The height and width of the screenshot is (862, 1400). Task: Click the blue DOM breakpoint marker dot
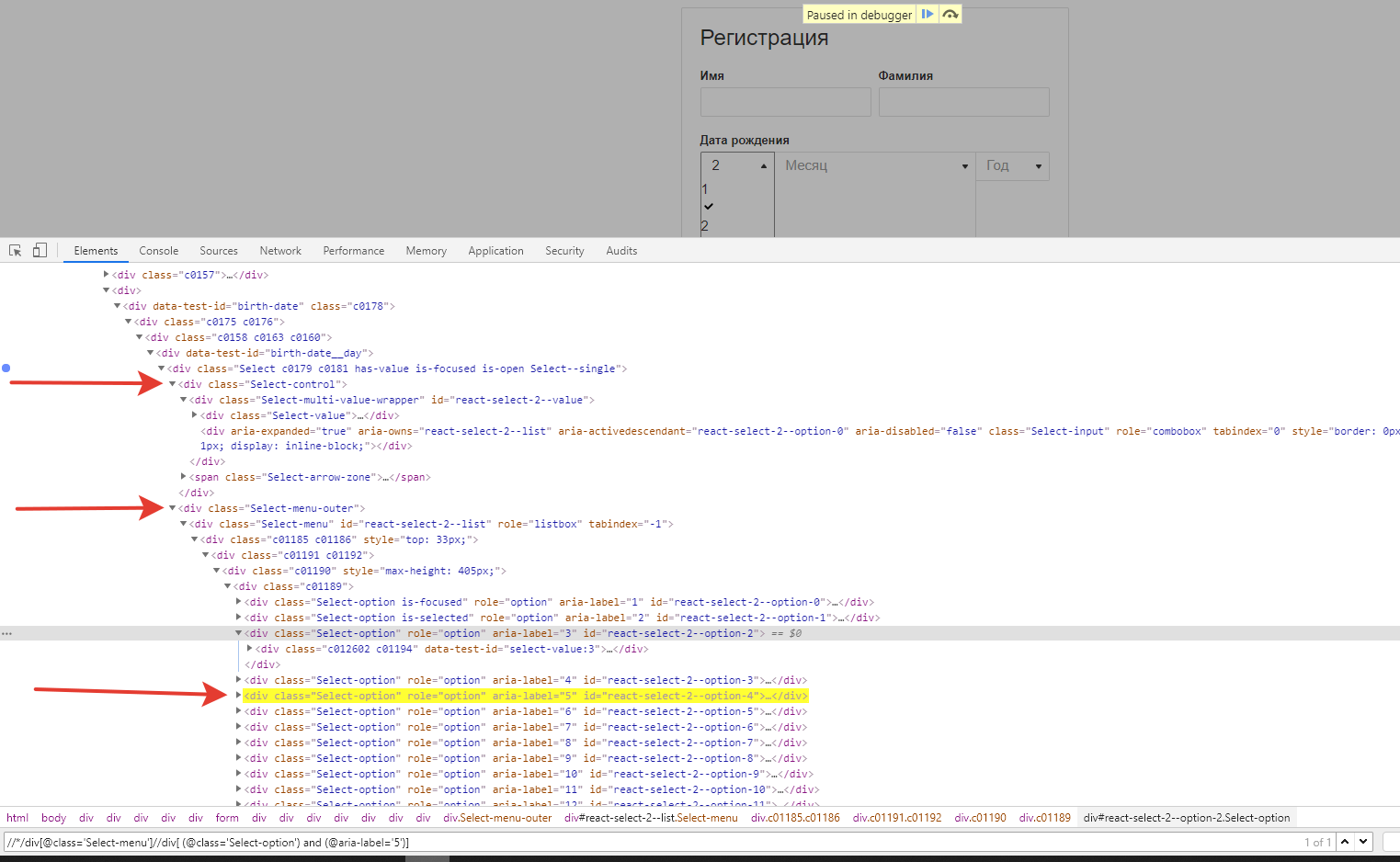click(6, 369)
